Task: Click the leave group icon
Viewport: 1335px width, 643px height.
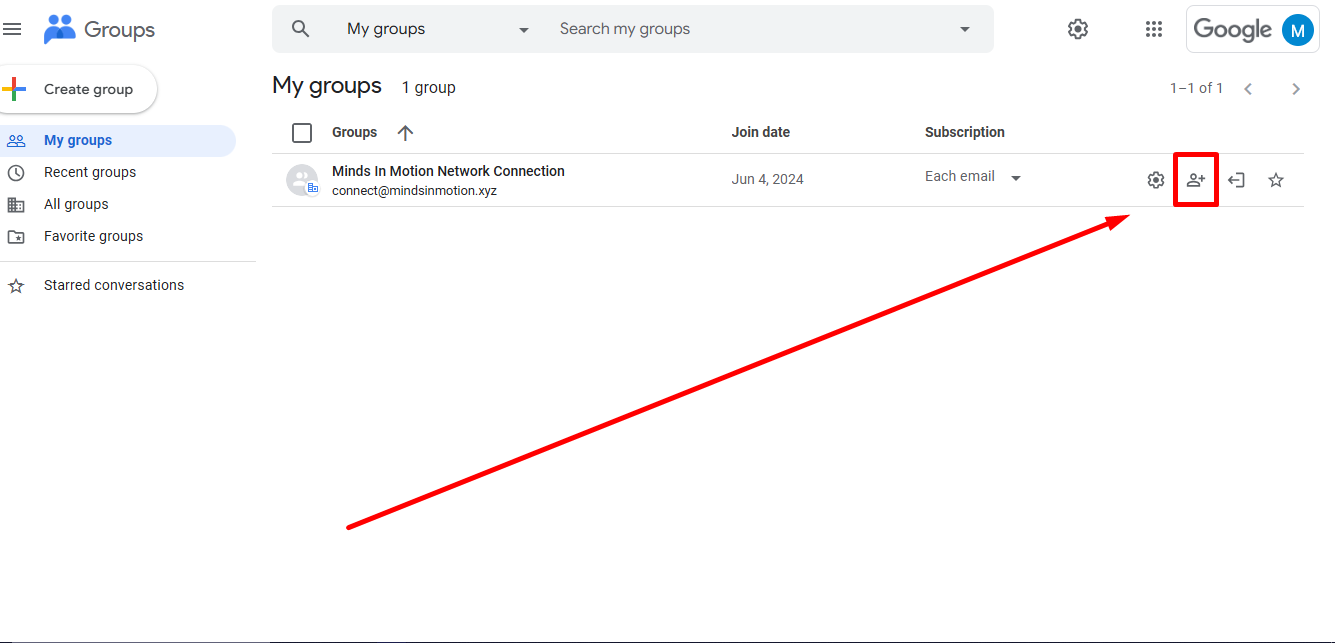Action: pyautogui.click(x=1236, y=180)
